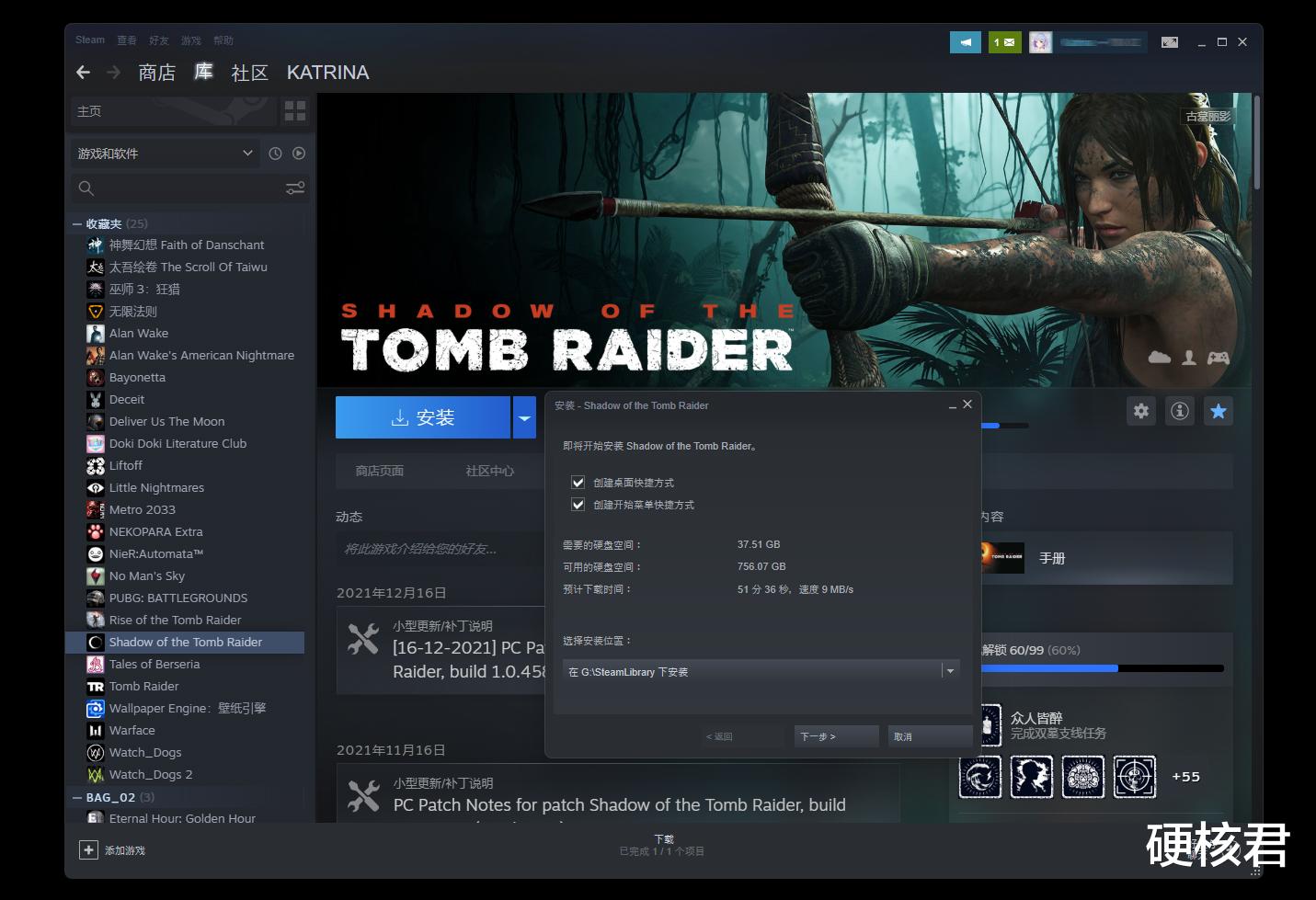The image size is (1316, 900).
Task: Click the recent activity clock icon
Action: click(x=275, y=154)
